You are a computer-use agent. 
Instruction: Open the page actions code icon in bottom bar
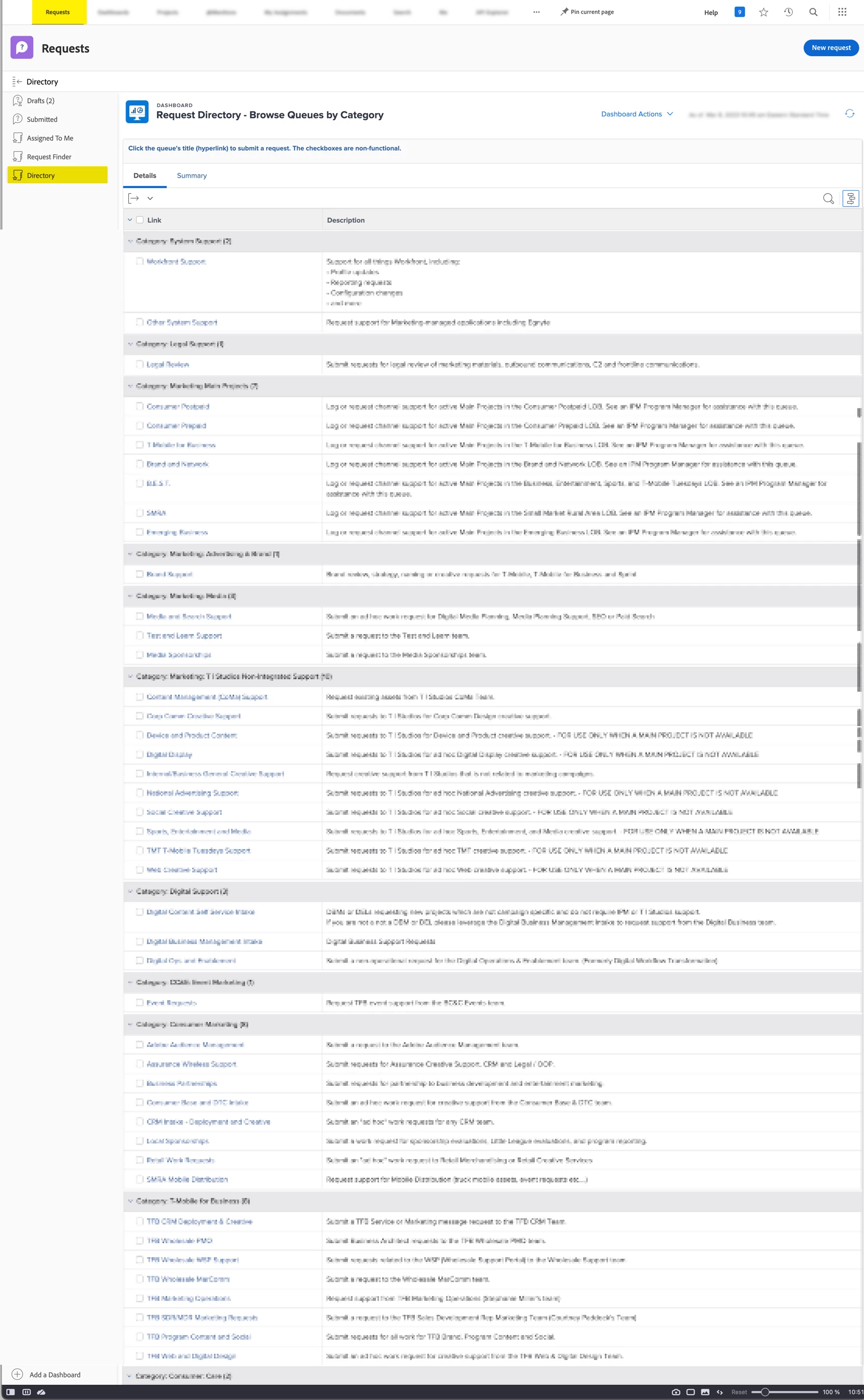pos(720,1392)
